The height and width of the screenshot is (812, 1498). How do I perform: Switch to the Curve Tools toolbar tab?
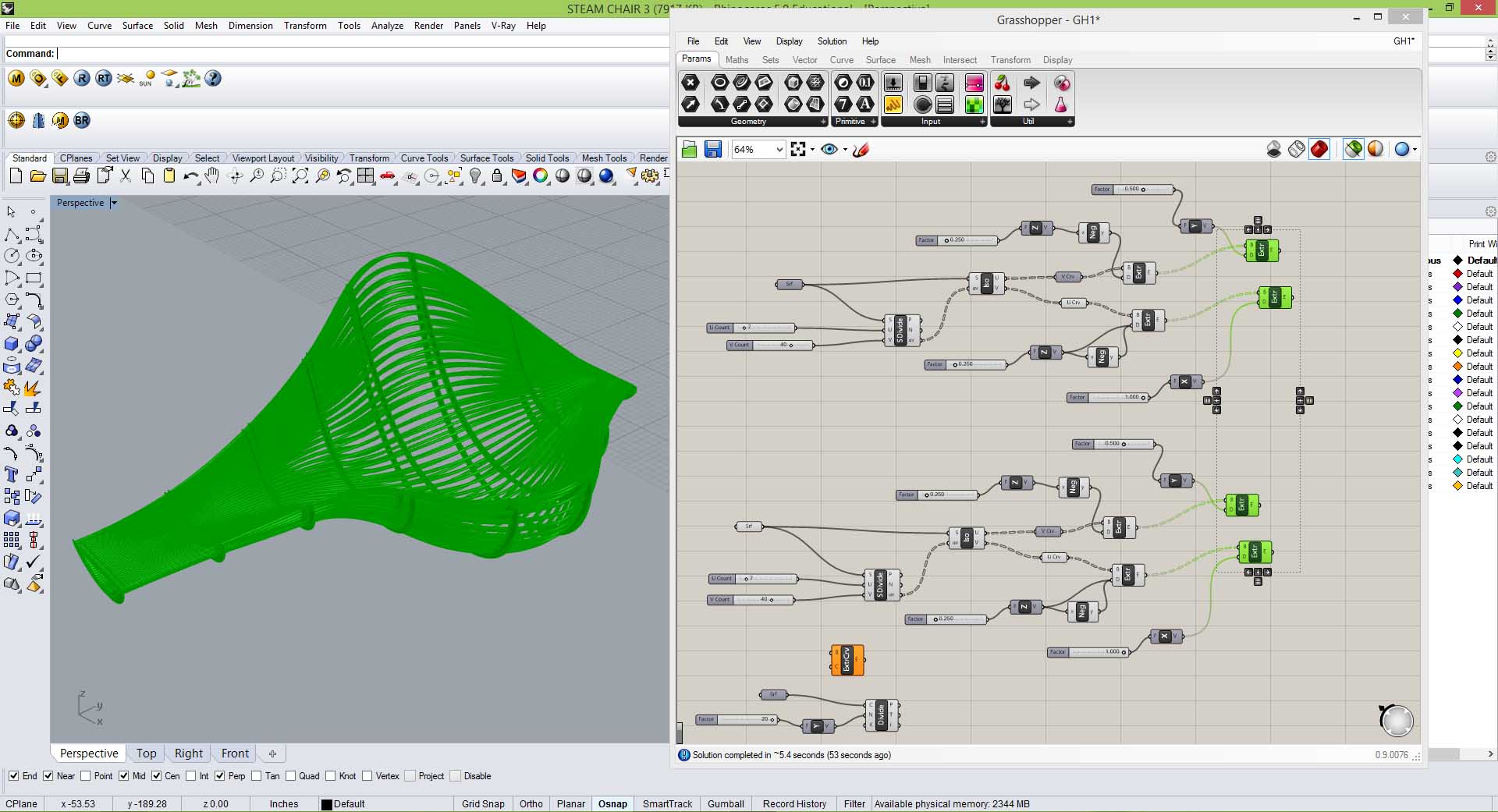pyautogui.click(x=424, y=158)
